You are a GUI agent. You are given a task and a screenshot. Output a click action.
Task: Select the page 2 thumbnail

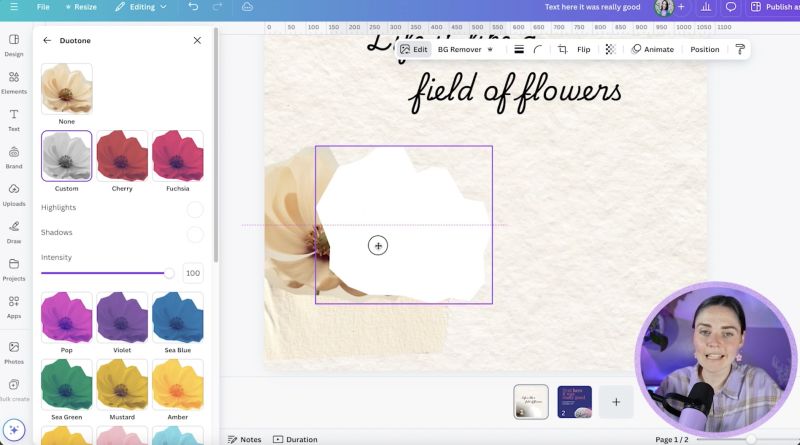point(574,402)
